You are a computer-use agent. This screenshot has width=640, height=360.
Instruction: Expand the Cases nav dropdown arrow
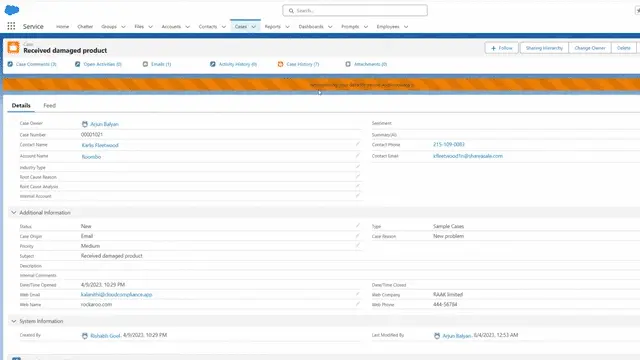pos(253,27)
